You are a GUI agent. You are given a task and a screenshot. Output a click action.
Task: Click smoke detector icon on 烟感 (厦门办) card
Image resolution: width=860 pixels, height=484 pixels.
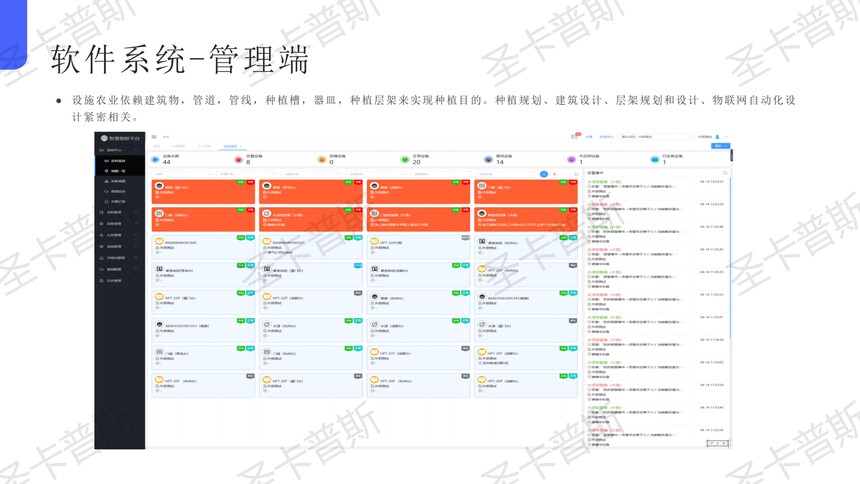pos(159,186)
